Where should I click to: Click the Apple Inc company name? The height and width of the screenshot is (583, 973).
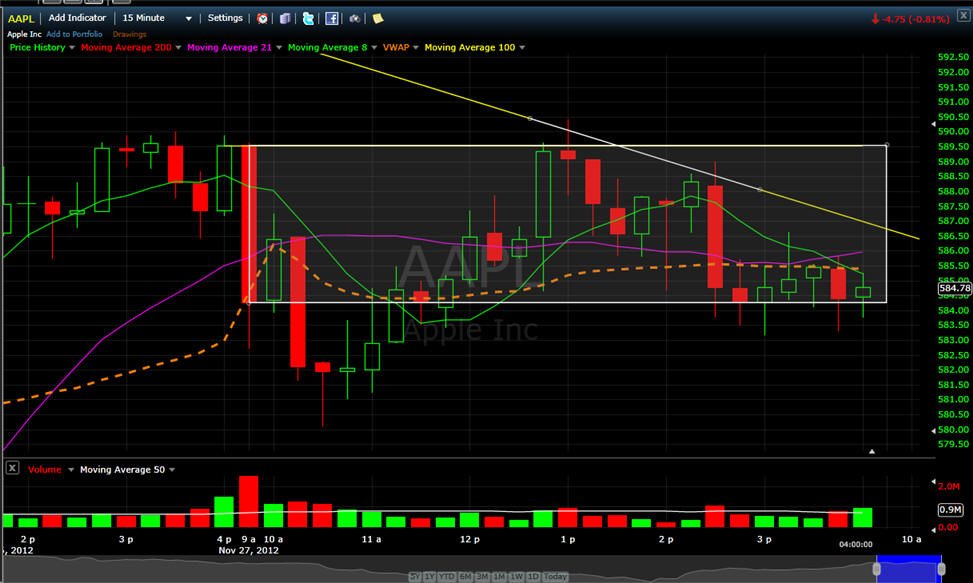pos(24,34)
